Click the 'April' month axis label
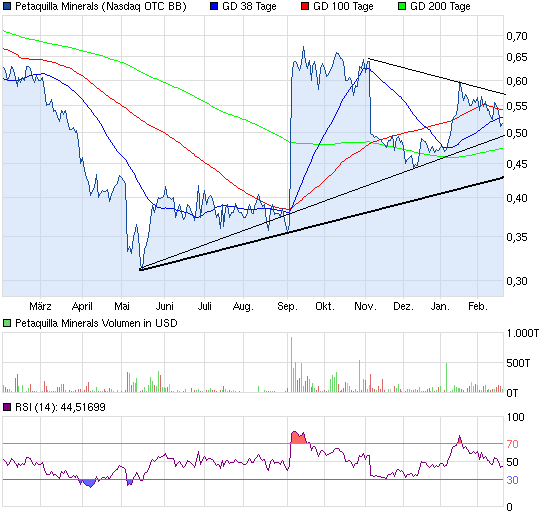545x515 pixels. click(82, 306)
